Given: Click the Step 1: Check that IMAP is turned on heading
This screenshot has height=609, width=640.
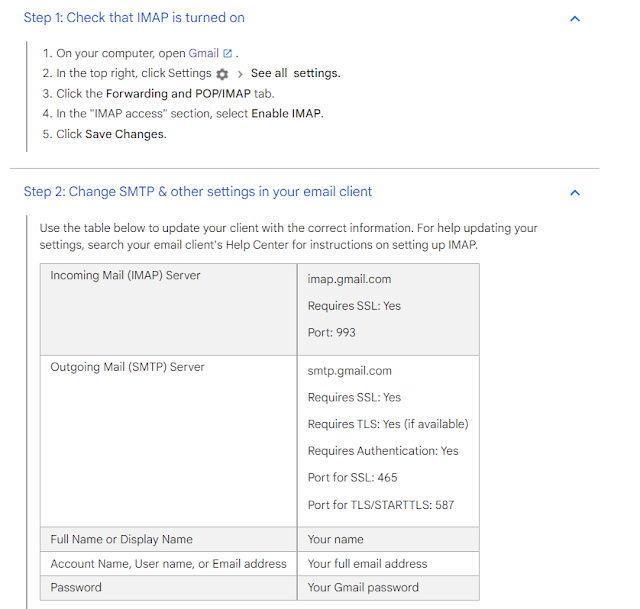Looking at the screenshot, I should click(134, 18).
